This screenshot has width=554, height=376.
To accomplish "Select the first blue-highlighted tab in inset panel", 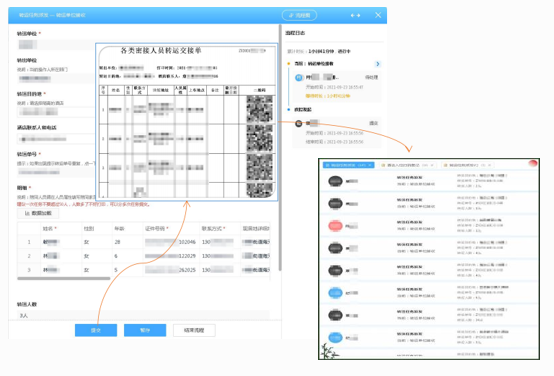I will [348, 165].
